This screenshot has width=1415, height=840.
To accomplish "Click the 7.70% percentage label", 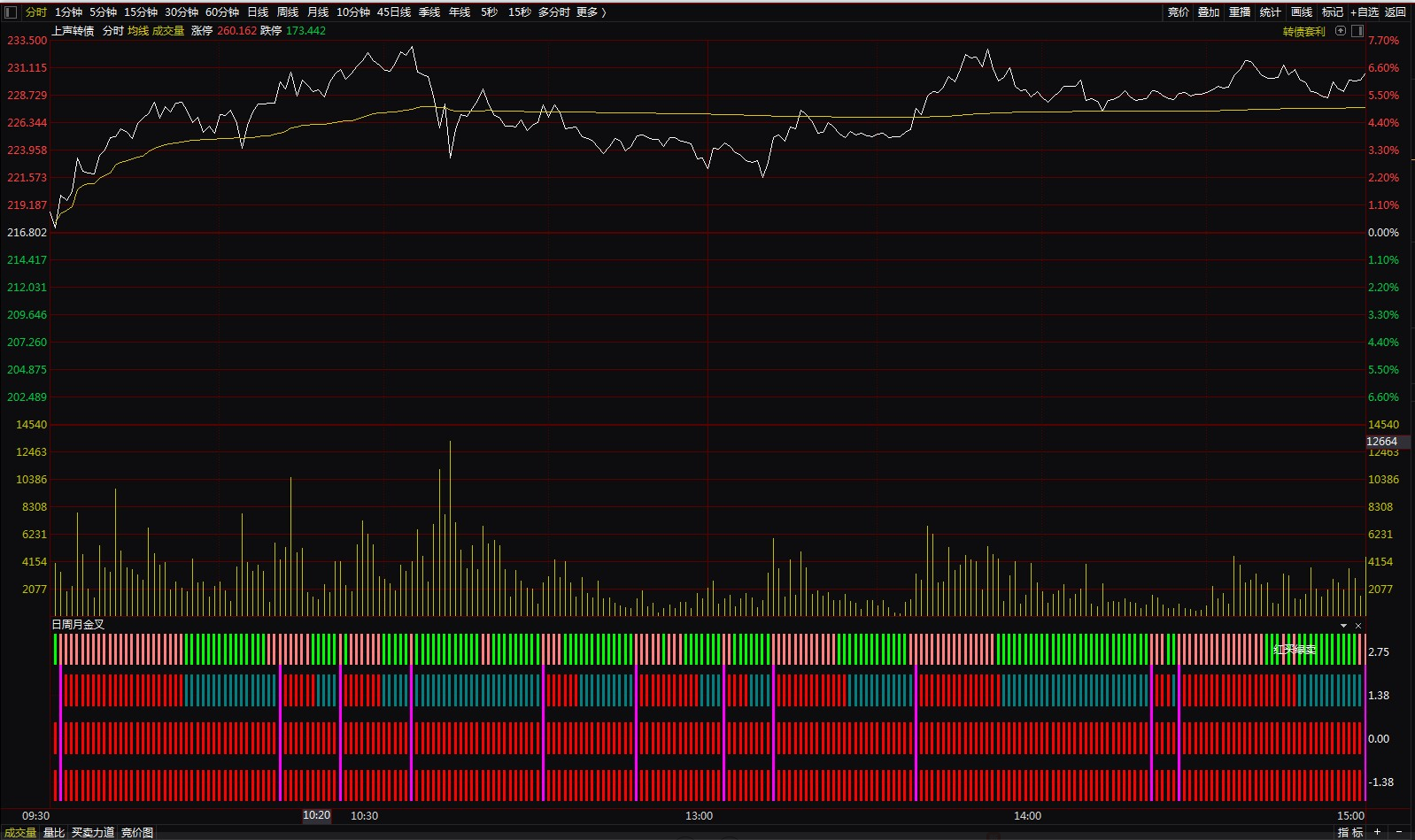I will tap(1383, 41).
